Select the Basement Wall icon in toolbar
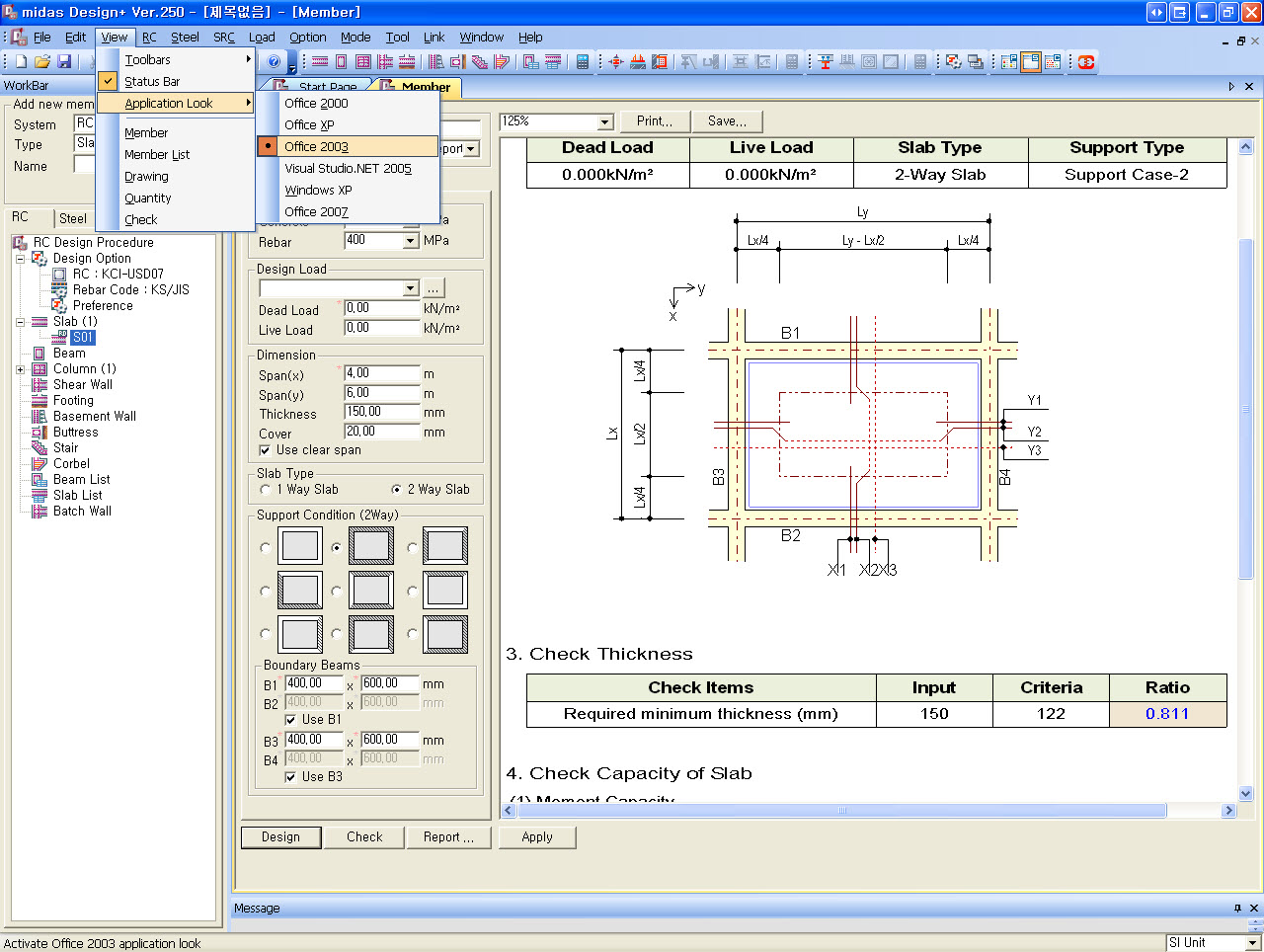This screenshot has height=952, width=1264. (x=435, y=61)
